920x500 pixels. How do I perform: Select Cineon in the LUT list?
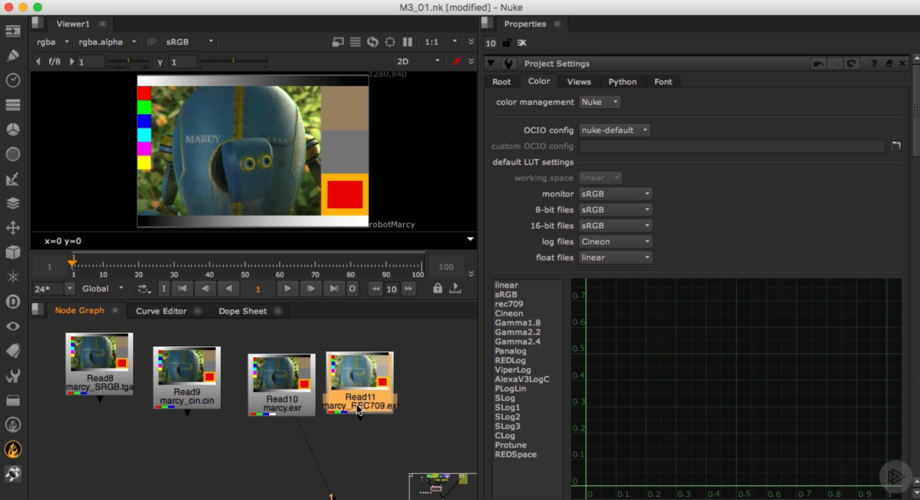(x=509, y=313)
